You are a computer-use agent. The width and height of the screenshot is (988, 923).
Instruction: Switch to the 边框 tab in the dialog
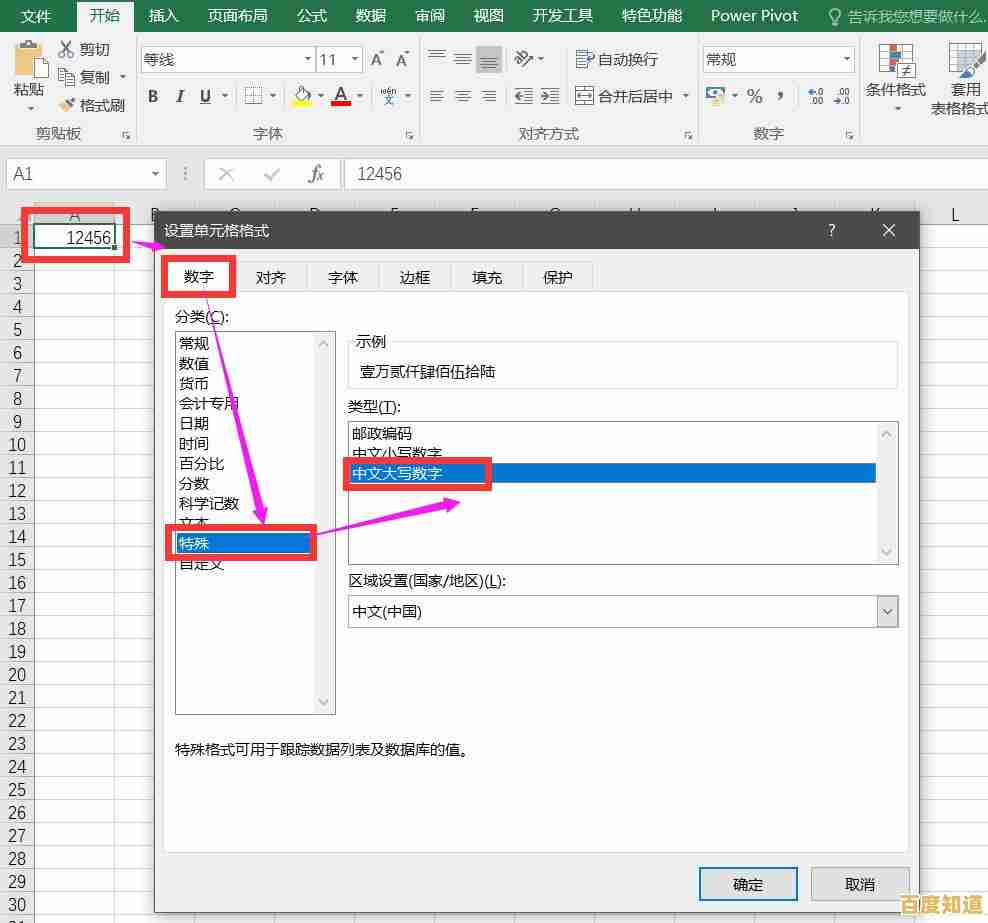click(414, 277)
